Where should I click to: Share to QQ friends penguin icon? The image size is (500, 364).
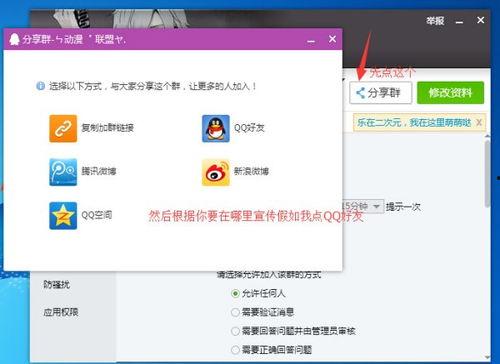216,129
